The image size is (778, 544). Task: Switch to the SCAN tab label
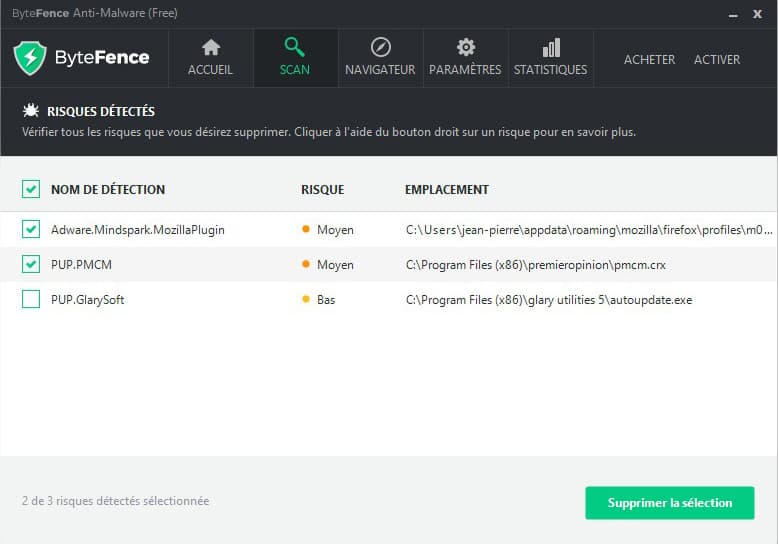pyautogui.click(x=295, y=69)
